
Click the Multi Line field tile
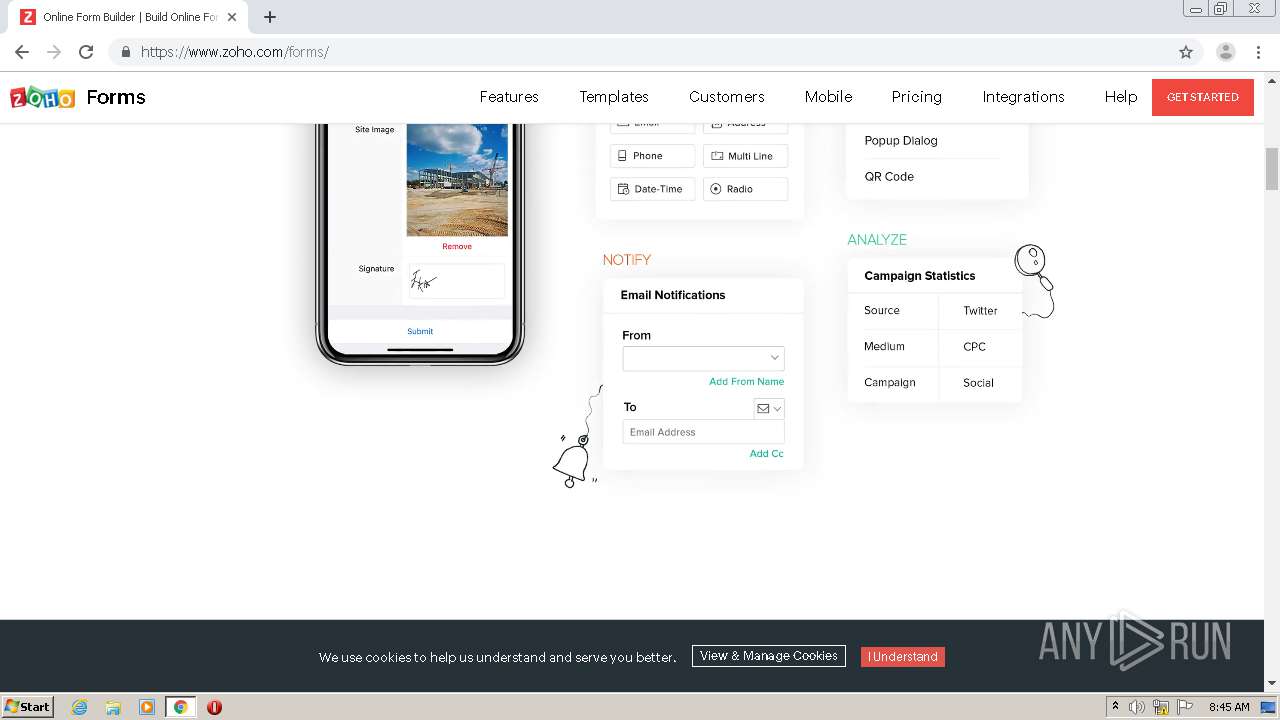(x=745, y=156)
